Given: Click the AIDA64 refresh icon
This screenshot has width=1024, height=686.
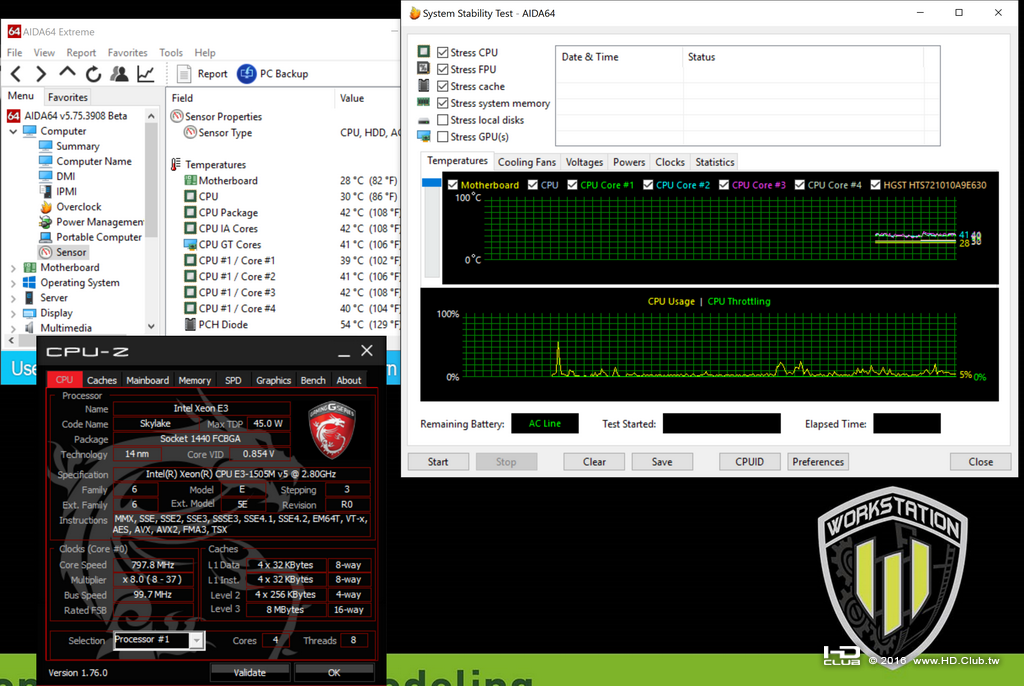Looking at the screenshot, I should 93,74.
